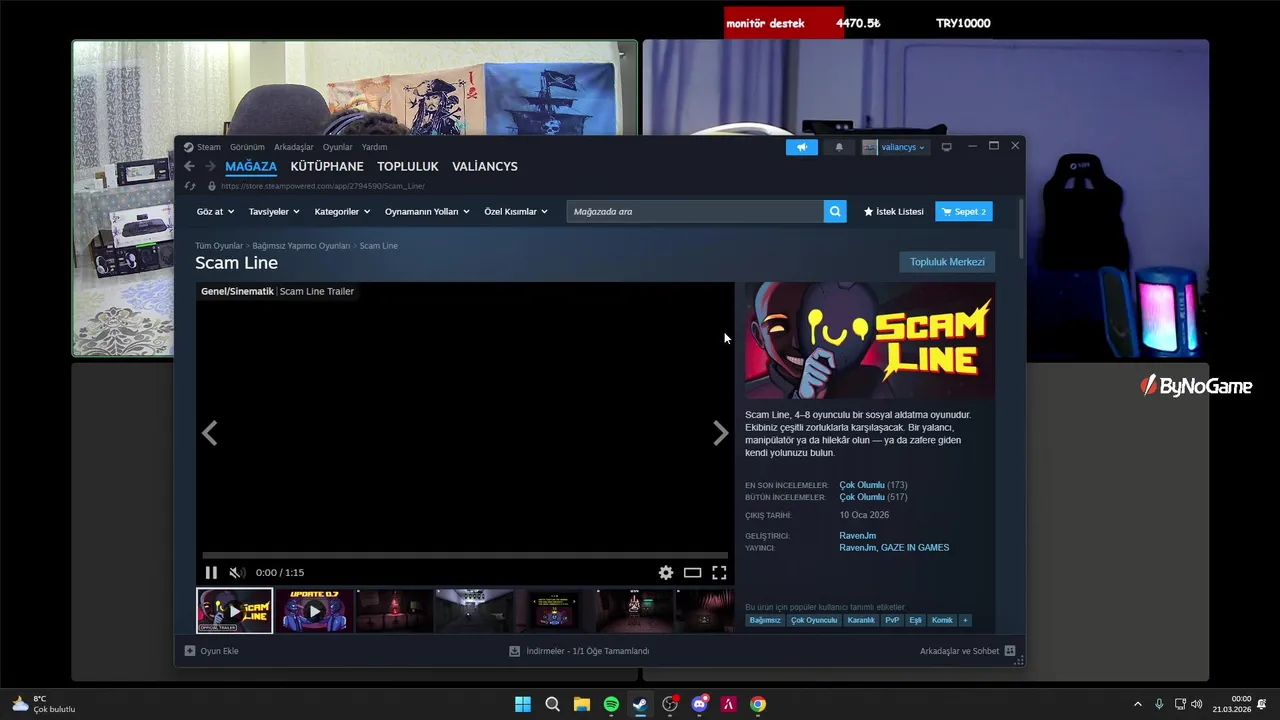
Task: Open the Görünüm menu
Action: click(x=247, y=147)
